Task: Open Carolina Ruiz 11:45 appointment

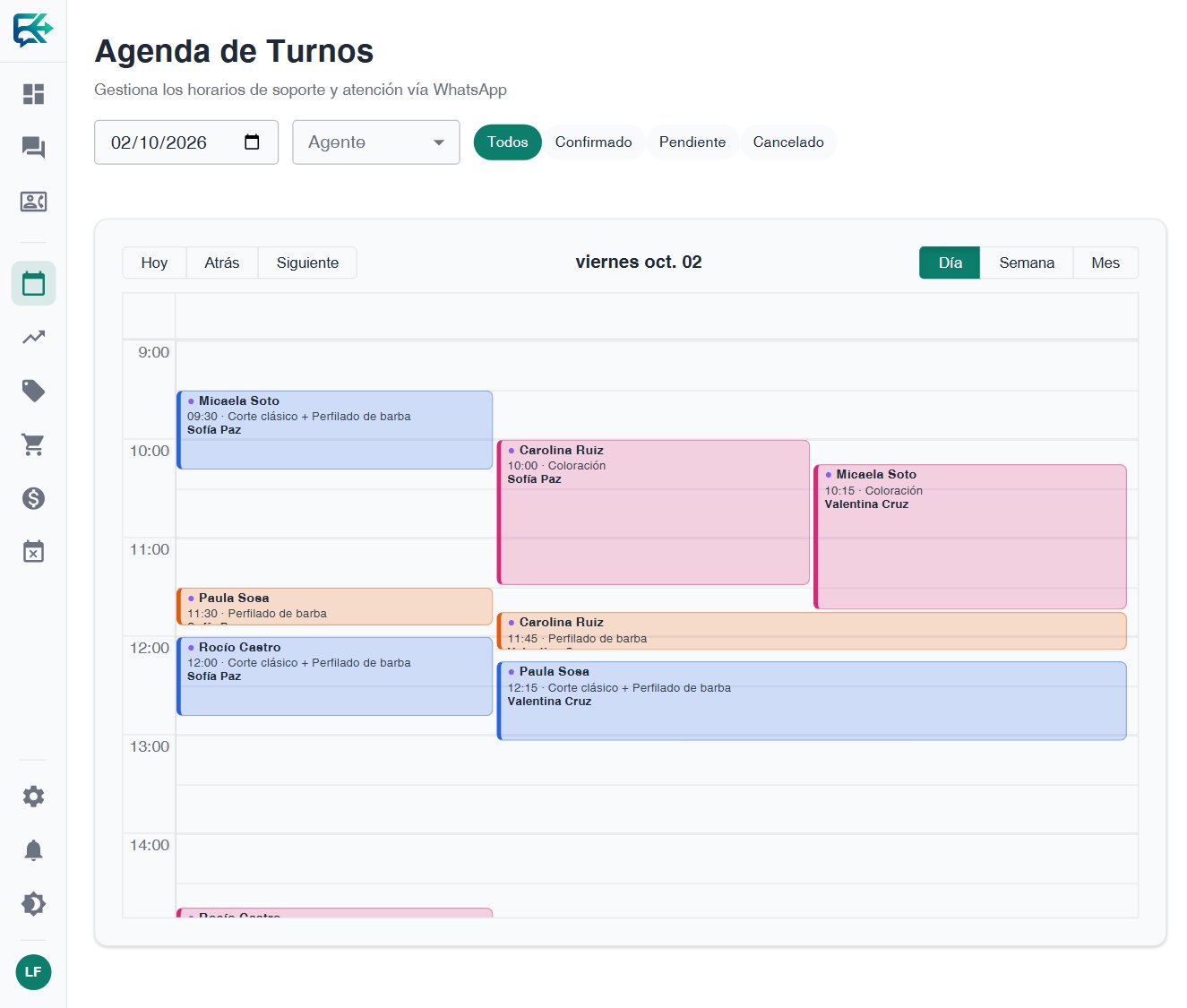Action: tap(812, 631)
